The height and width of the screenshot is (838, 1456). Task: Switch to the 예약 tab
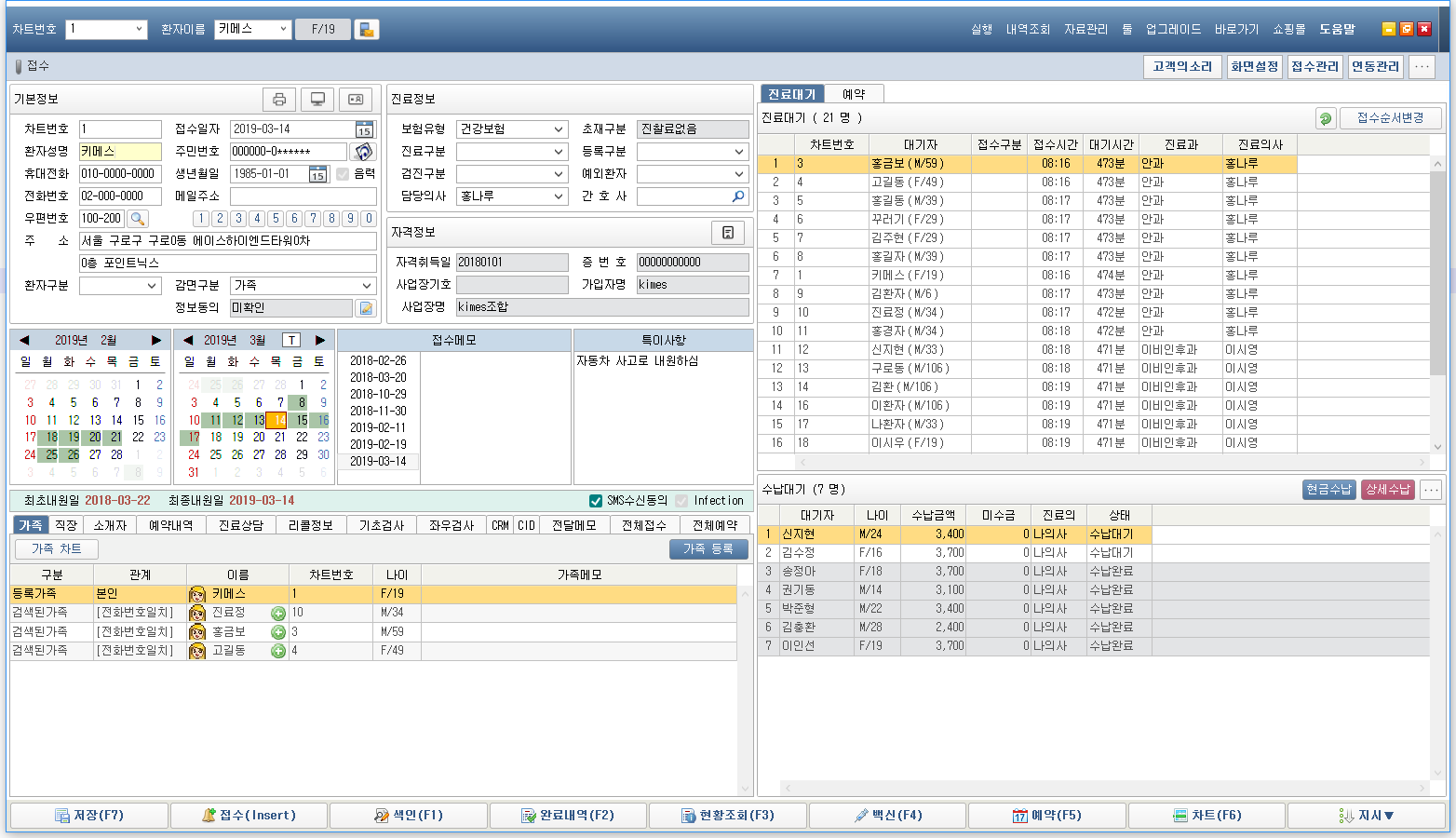pos(854,94)
